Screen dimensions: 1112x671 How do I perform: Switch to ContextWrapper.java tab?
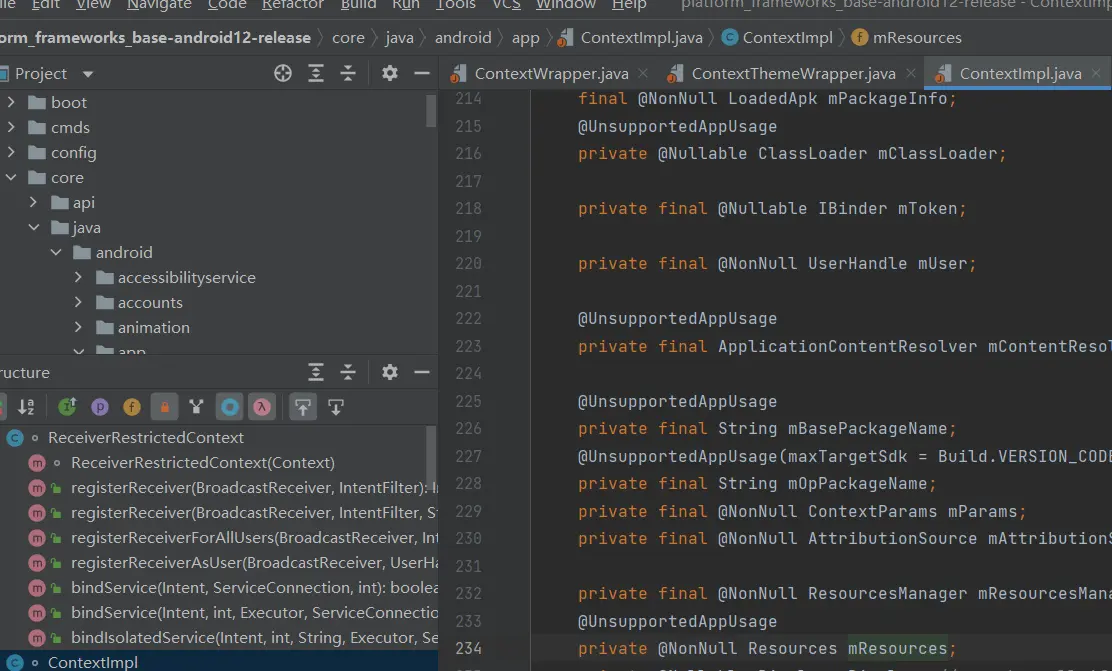point(551,73)
